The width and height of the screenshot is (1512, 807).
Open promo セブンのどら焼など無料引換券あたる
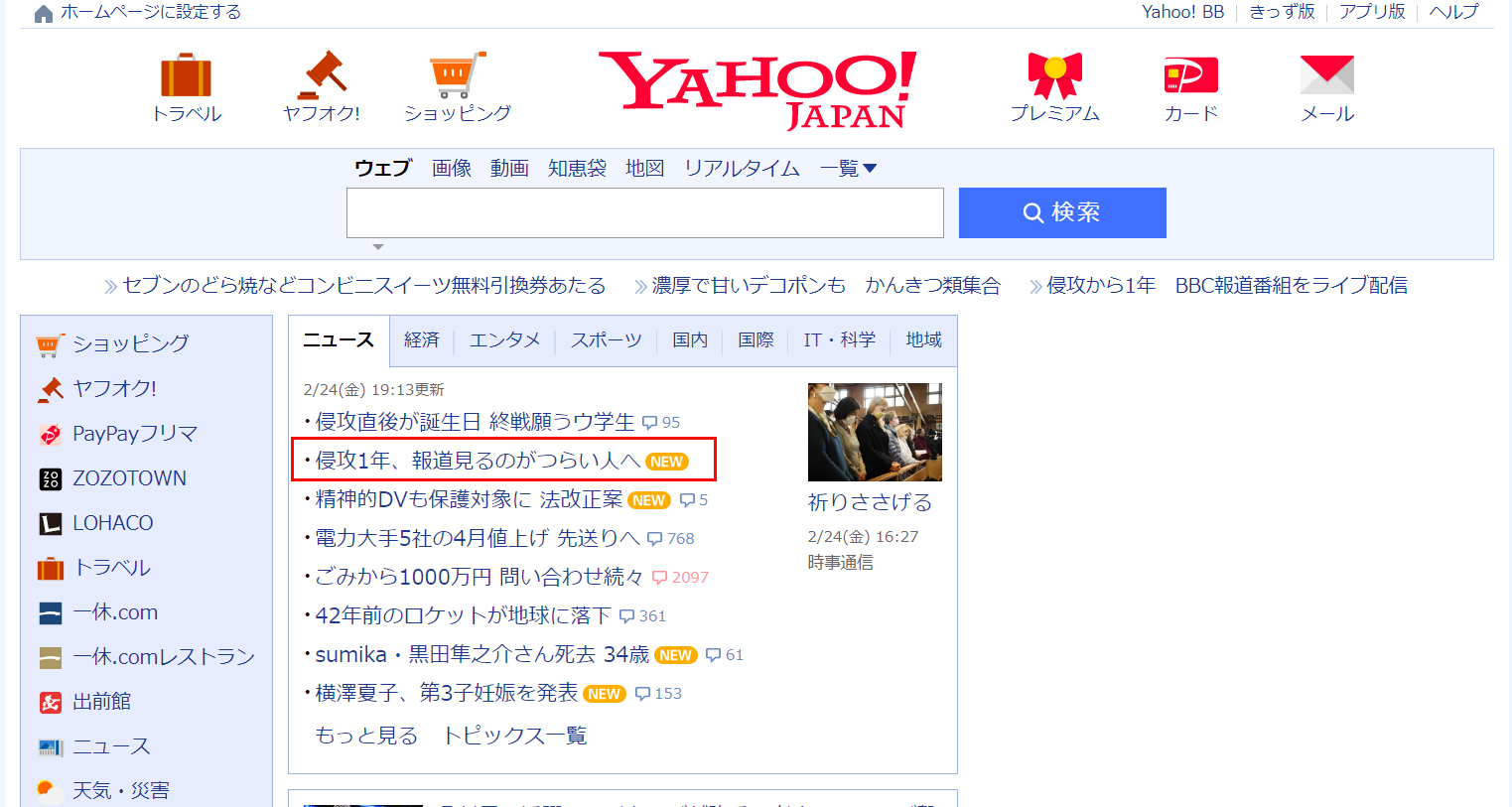(363, 286)
